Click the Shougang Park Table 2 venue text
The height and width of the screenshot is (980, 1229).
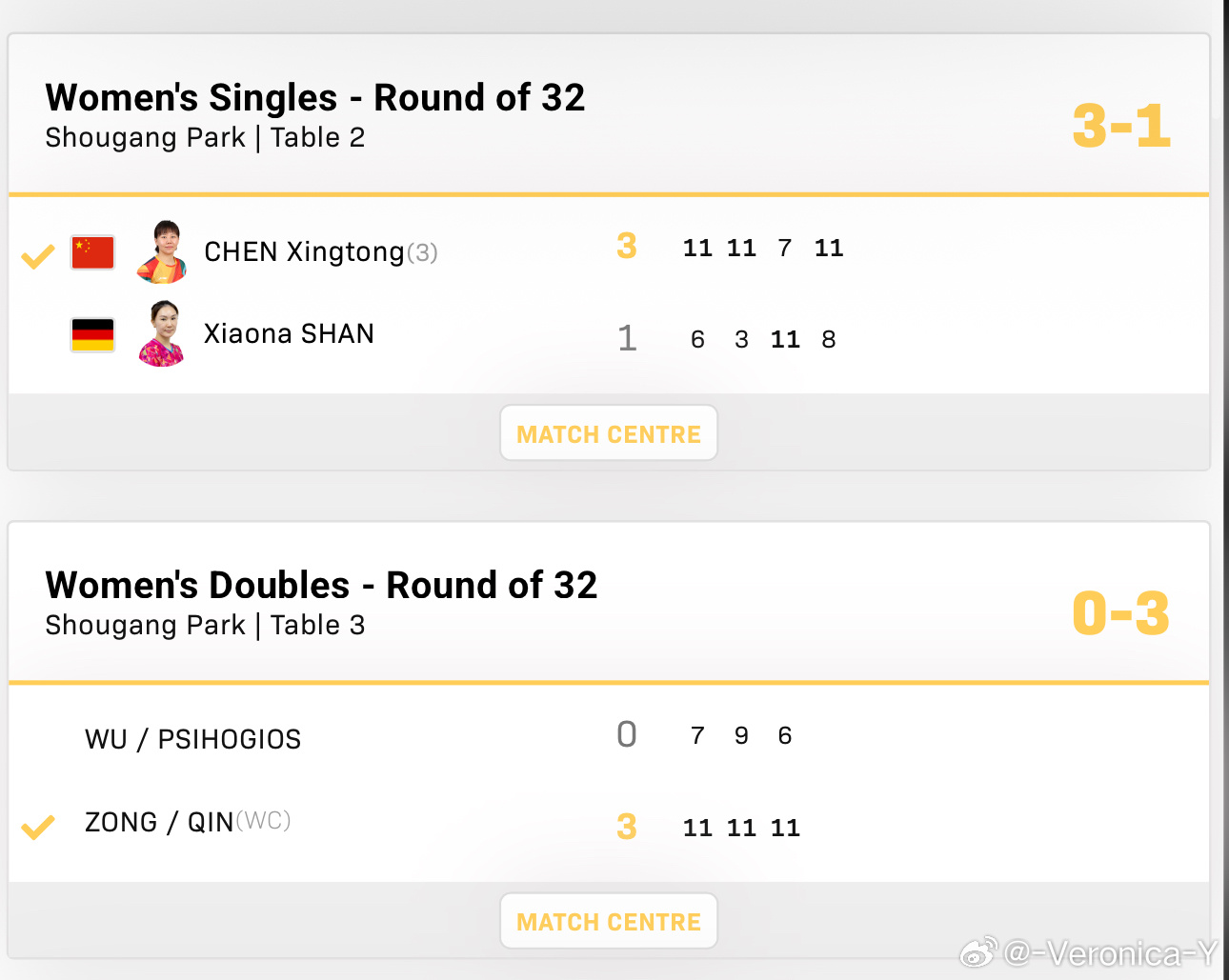click(x=205, y=138)
